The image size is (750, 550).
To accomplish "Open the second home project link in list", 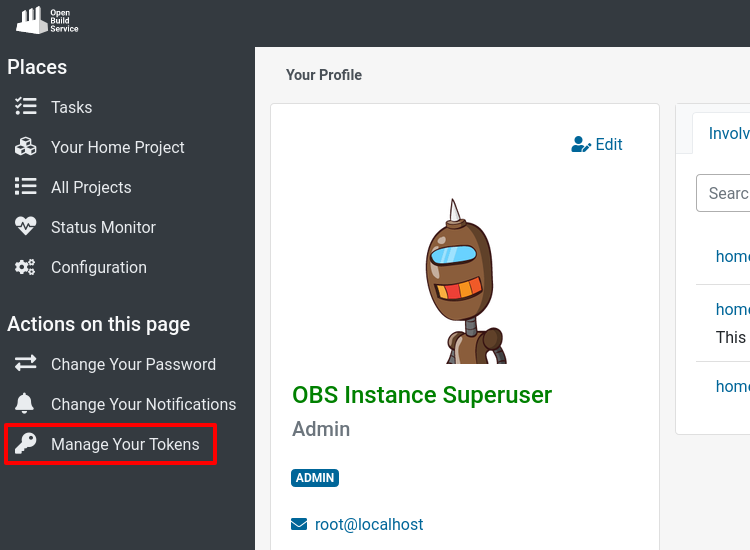I will [732, 309].
